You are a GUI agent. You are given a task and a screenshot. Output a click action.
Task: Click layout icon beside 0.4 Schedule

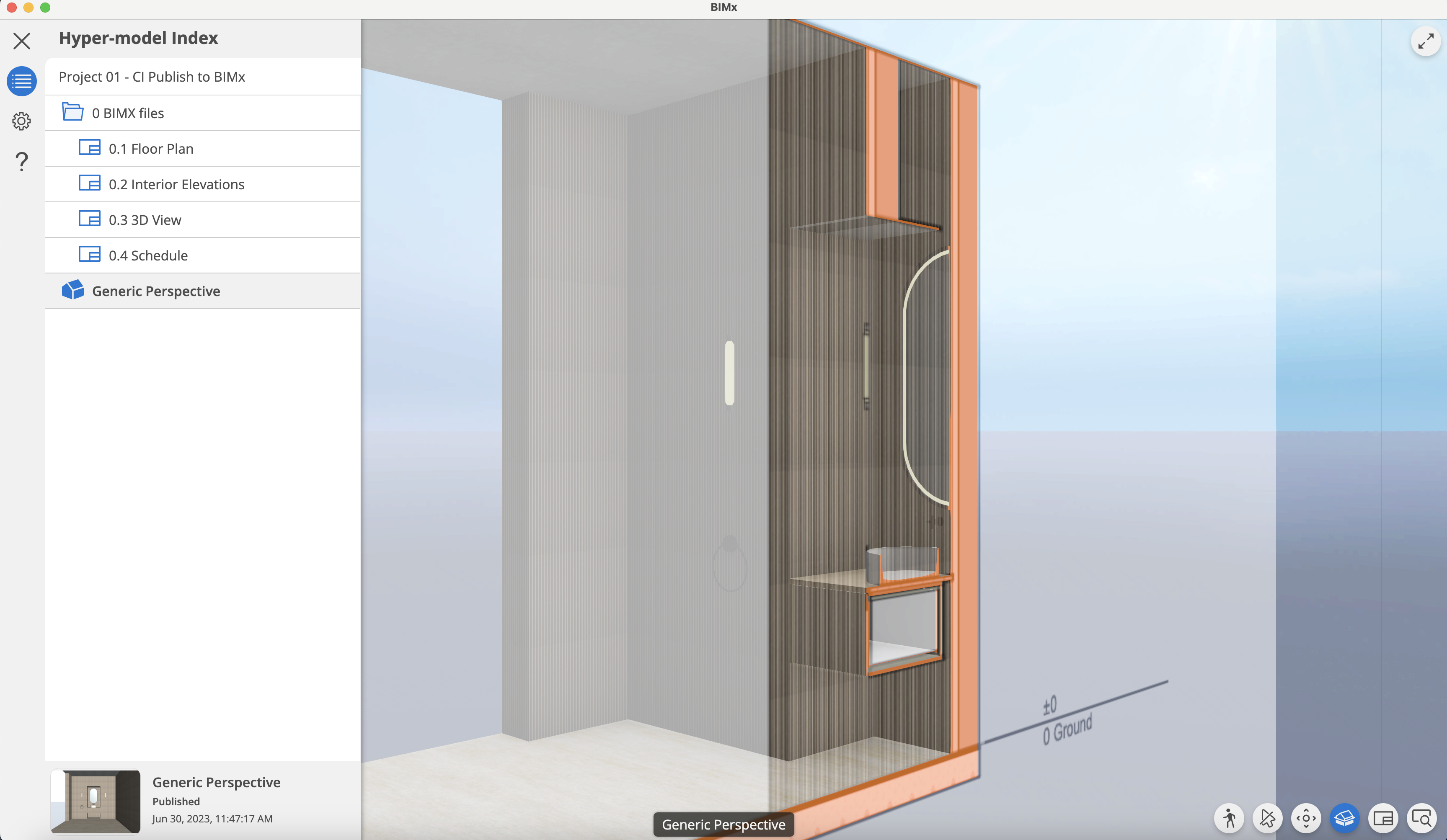(x=90, y=255)
